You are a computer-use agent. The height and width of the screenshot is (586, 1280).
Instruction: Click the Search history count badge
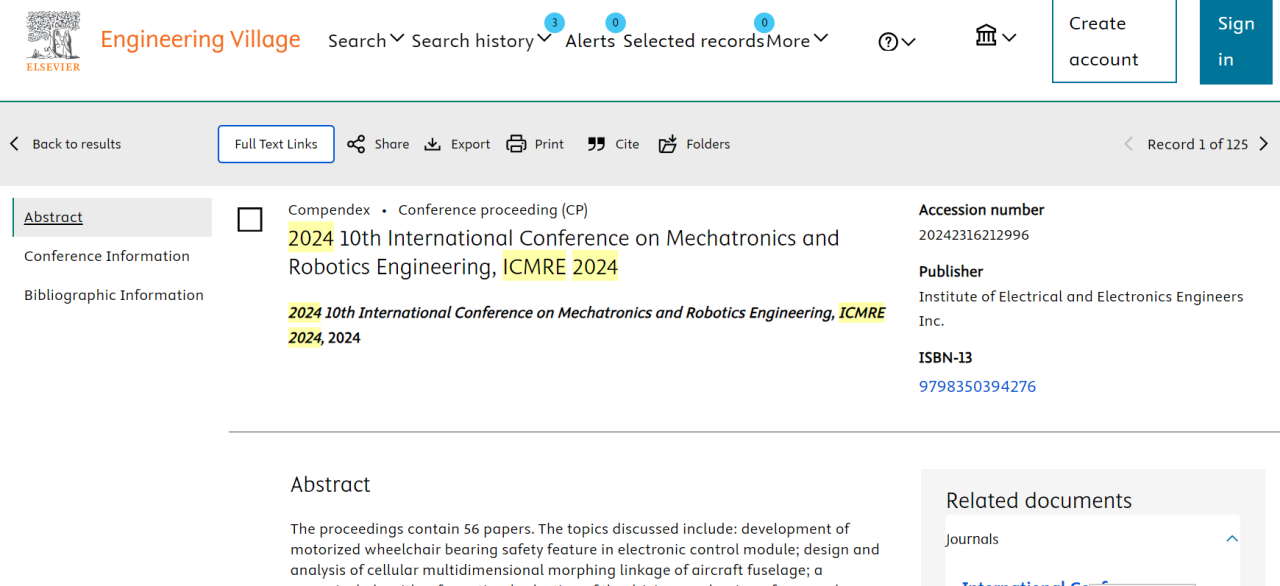[554, 22]
